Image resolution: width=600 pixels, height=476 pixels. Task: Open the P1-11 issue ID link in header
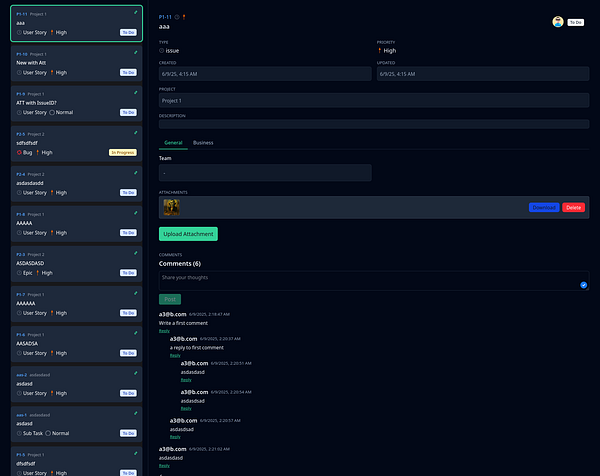(x=165, y=17)
